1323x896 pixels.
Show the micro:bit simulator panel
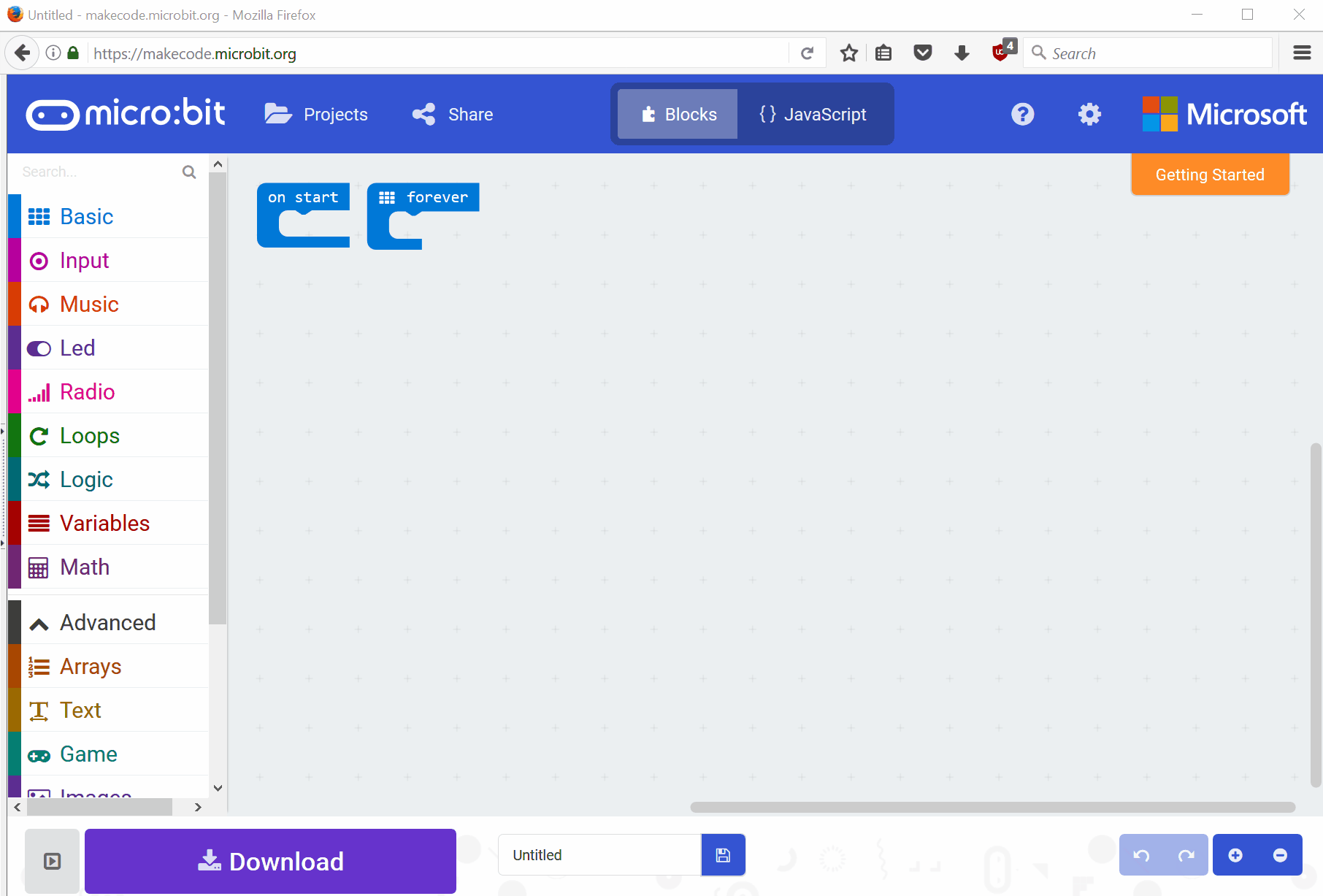pos(52,862)
